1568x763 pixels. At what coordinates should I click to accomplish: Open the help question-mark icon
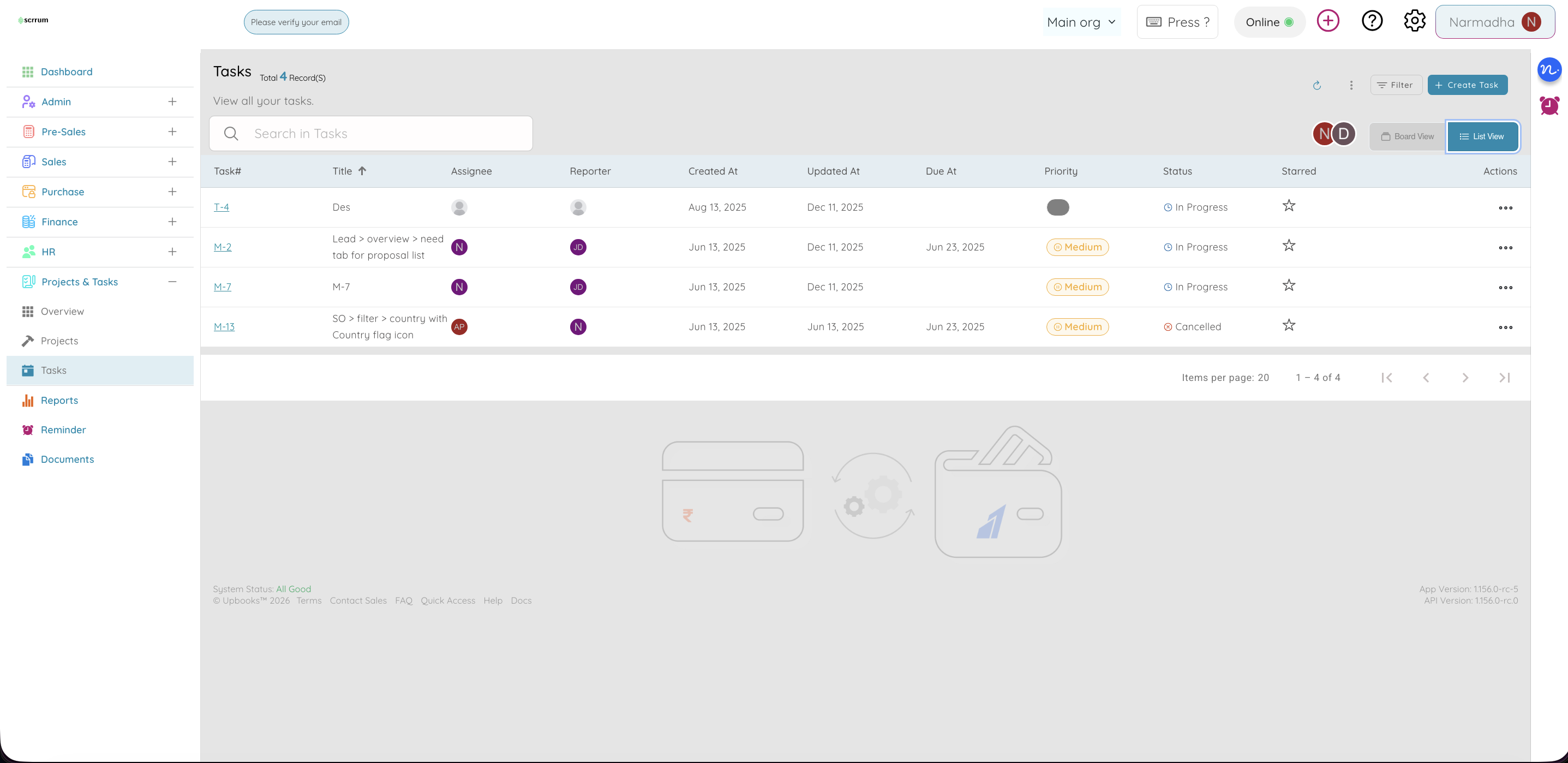tap(1372, 20)
